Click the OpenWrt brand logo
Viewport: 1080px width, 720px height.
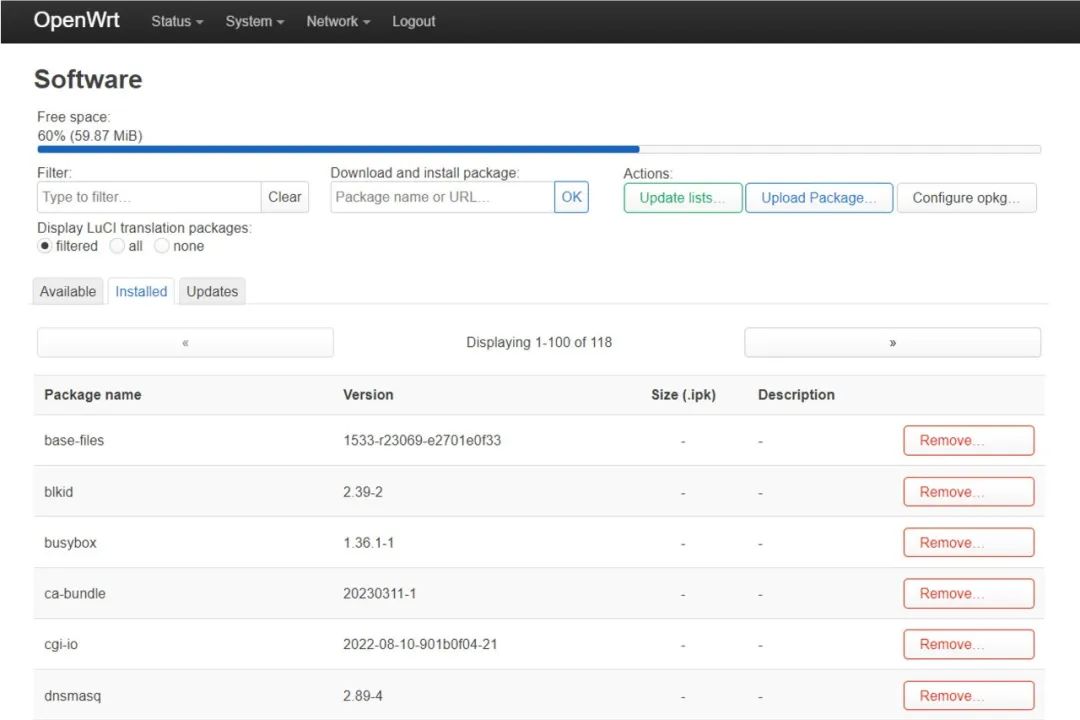tap(77, 20)
